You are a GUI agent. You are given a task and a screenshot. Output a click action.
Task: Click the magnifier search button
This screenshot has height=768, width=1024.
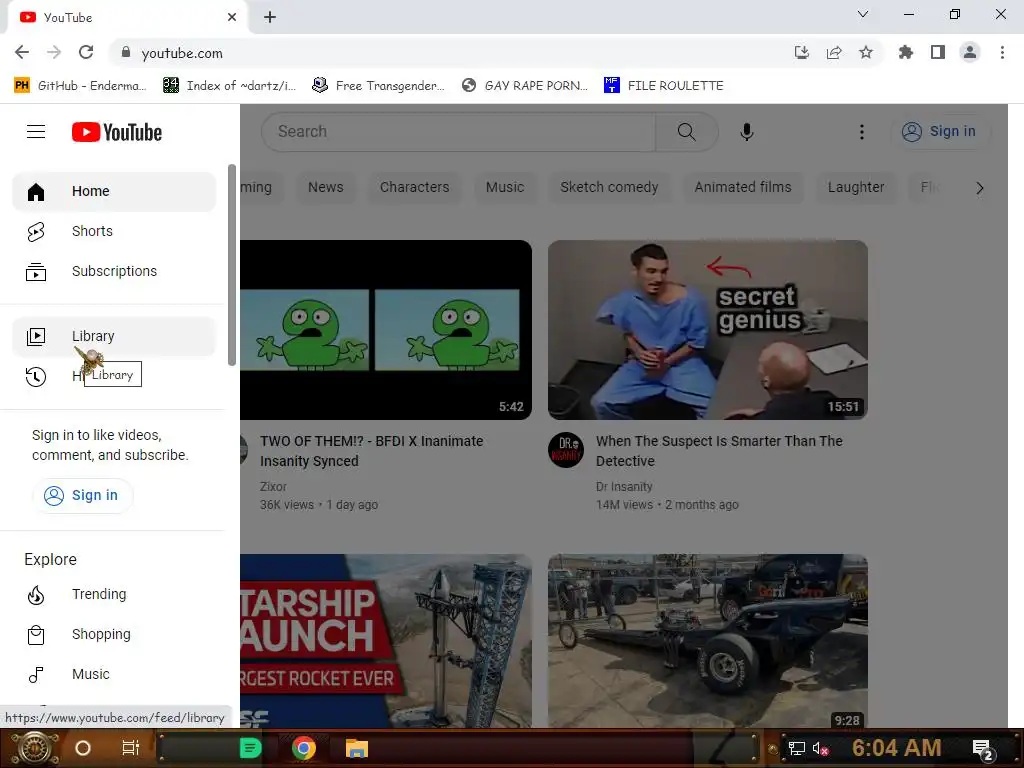click(x=686, y=132)
